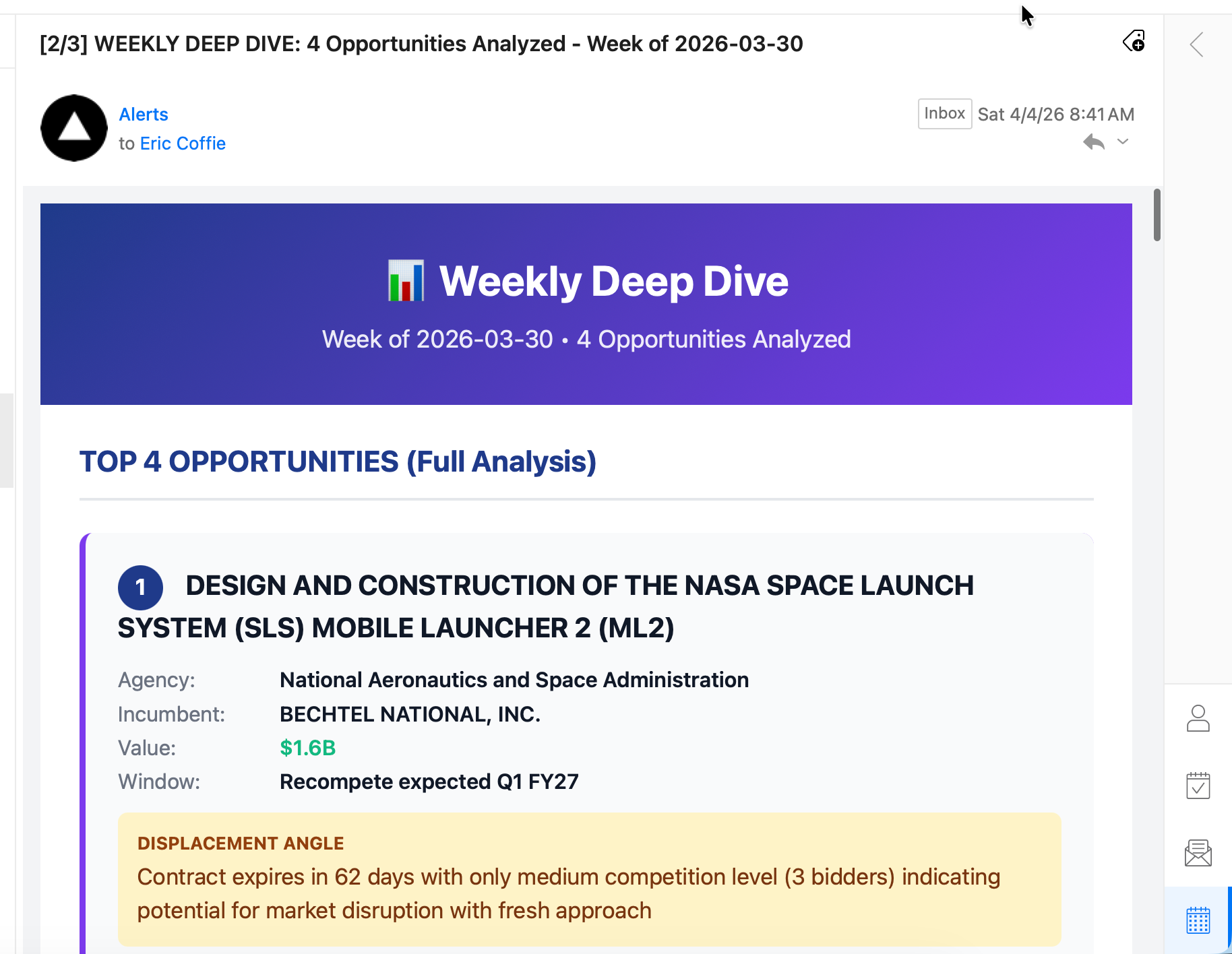This screenshot has width=1232, height=954.
Task: Click the message body scrollbar
Action: click(1157, 215)
